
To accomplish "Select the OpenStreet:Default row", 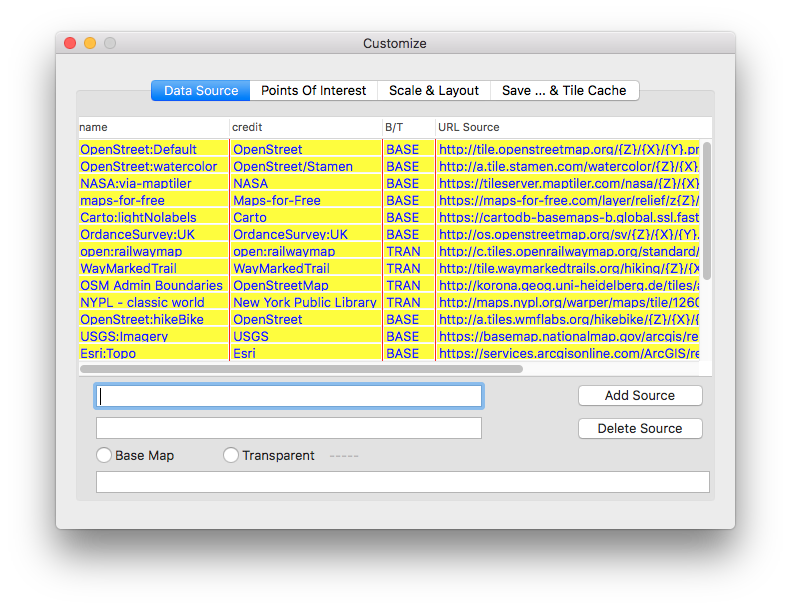I will [389, 149].
